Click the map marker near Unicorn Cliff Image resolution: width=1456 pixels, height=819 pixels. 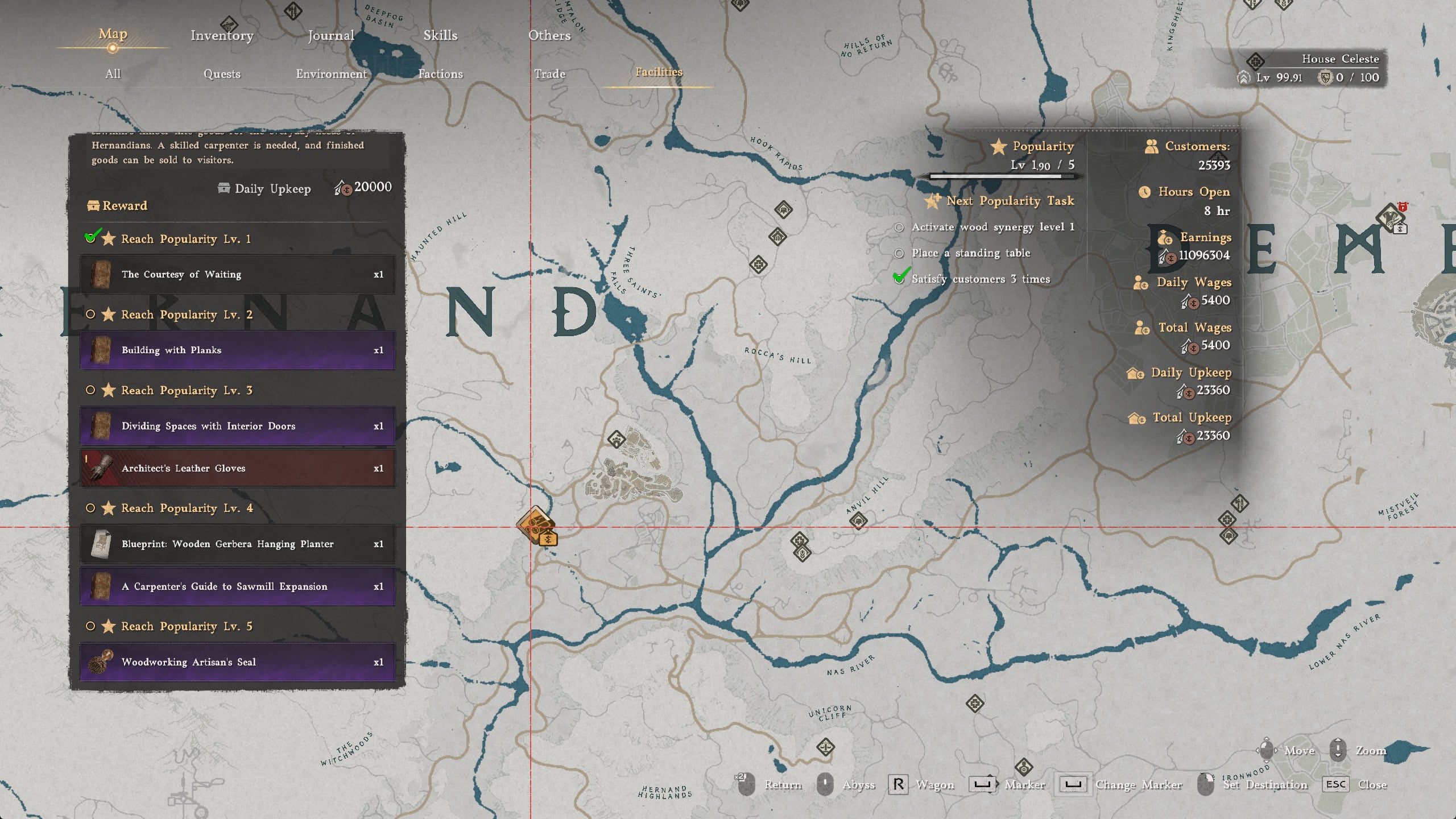coord(825,747)
